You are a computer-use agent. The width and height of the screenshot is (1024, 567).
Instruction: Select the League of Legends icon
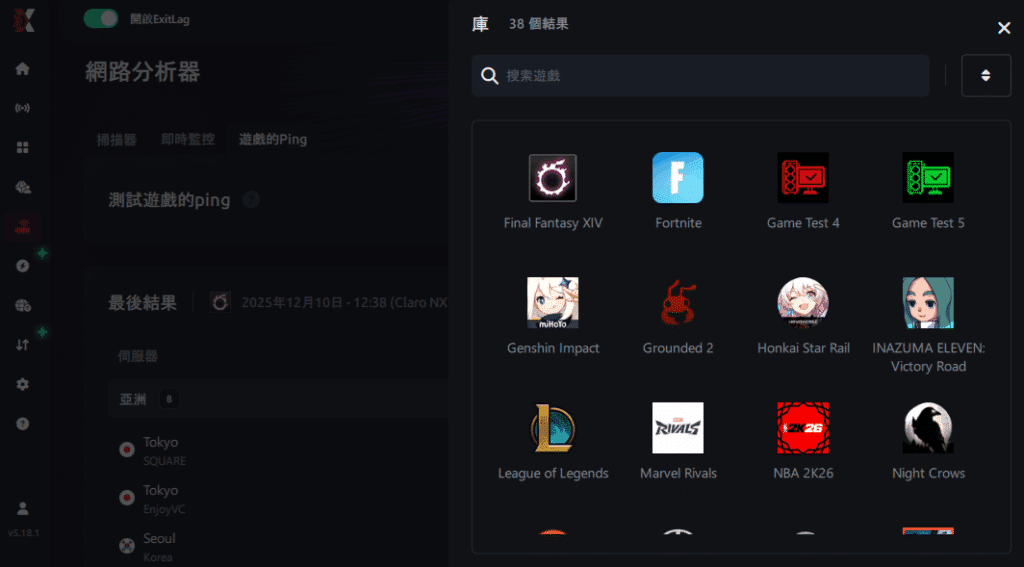[552, 428]
